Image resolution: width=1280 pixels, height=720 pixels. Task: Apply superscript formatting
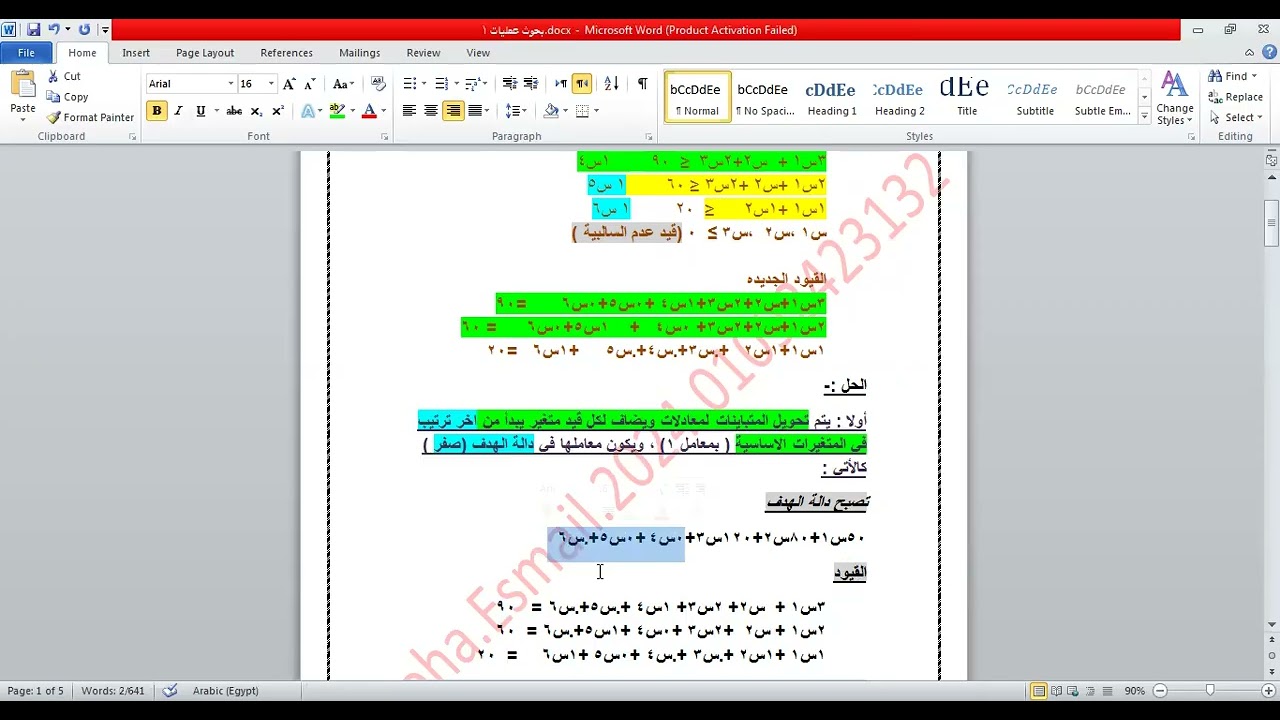278,111
